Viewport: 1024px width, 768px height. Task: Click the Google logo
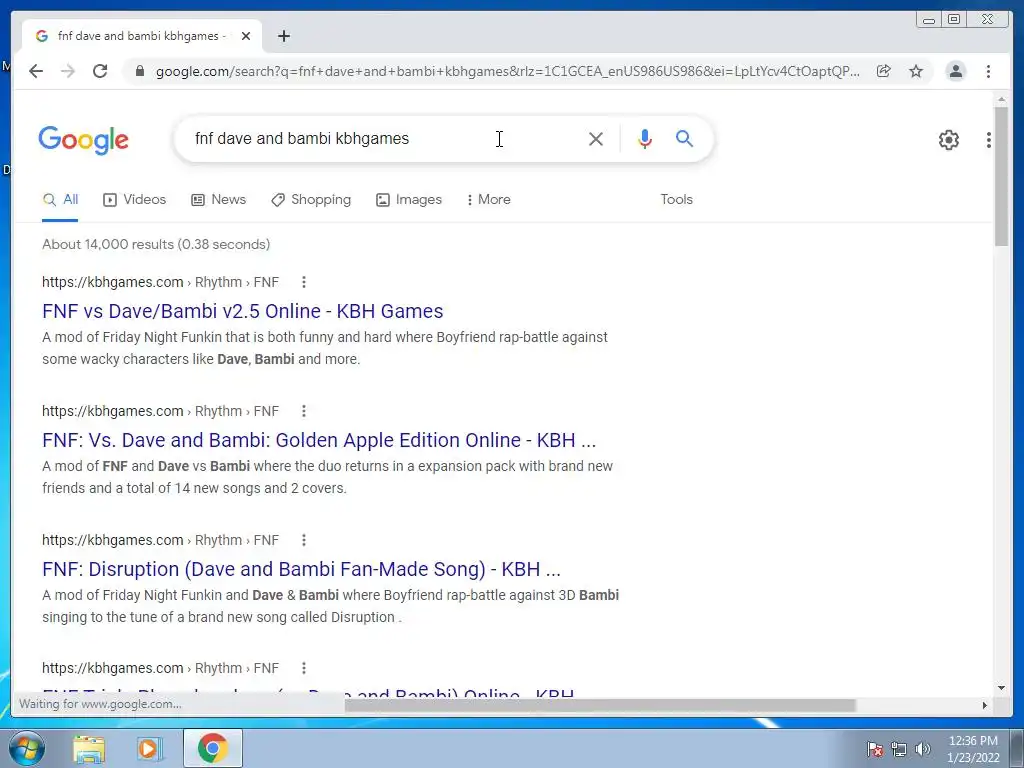pyautogui.click(x=84, y=140)
